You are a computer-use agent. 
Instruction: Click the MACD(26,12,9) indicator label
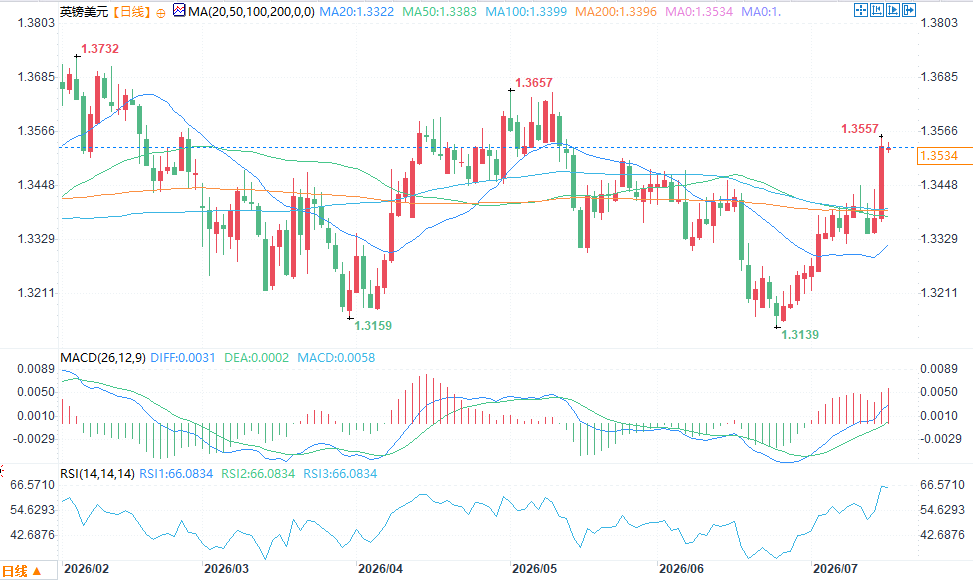point(103,358)
